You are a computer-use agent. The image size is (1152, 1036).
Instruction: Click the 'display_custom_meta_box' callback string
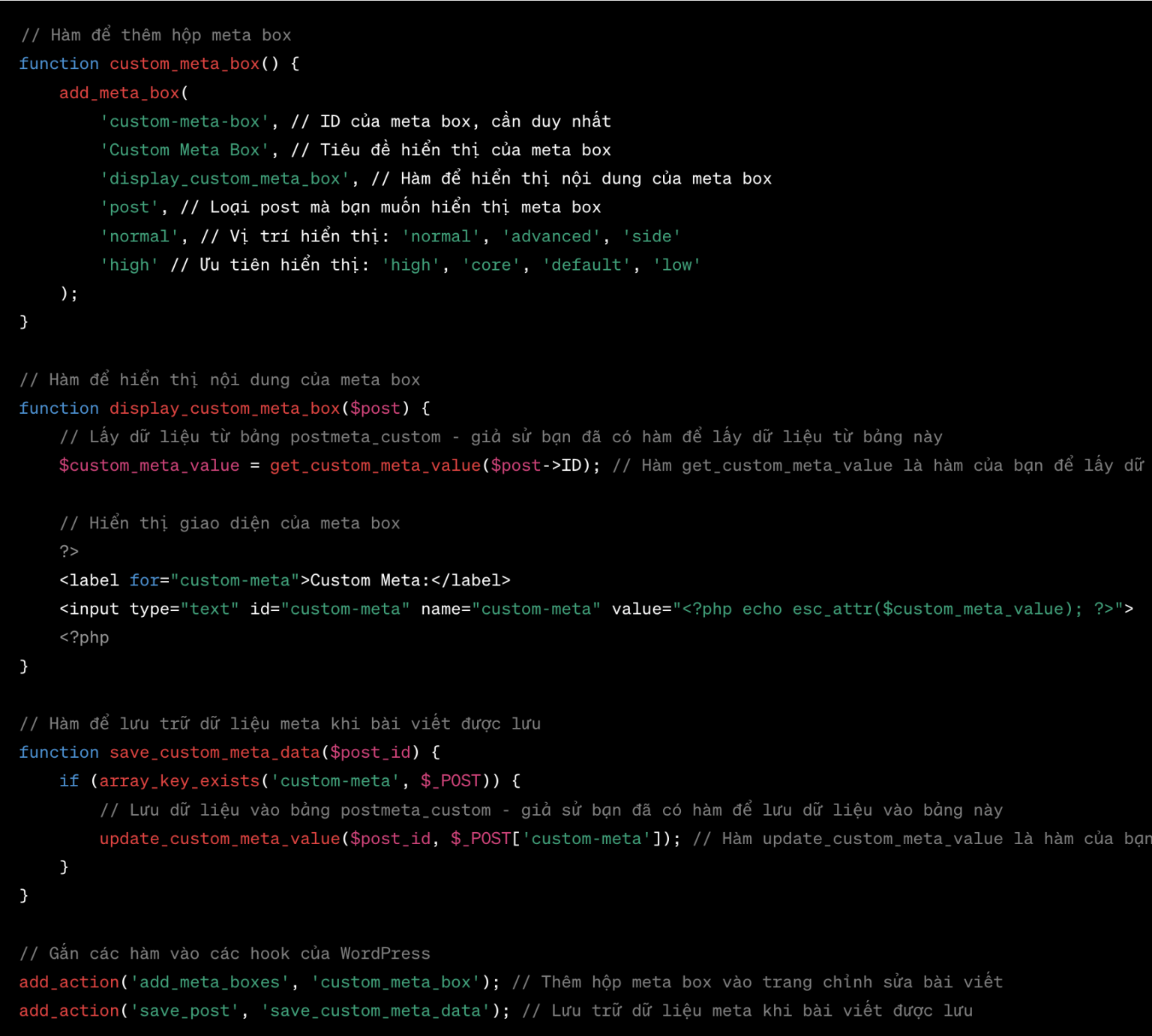[x=224, y=178]
